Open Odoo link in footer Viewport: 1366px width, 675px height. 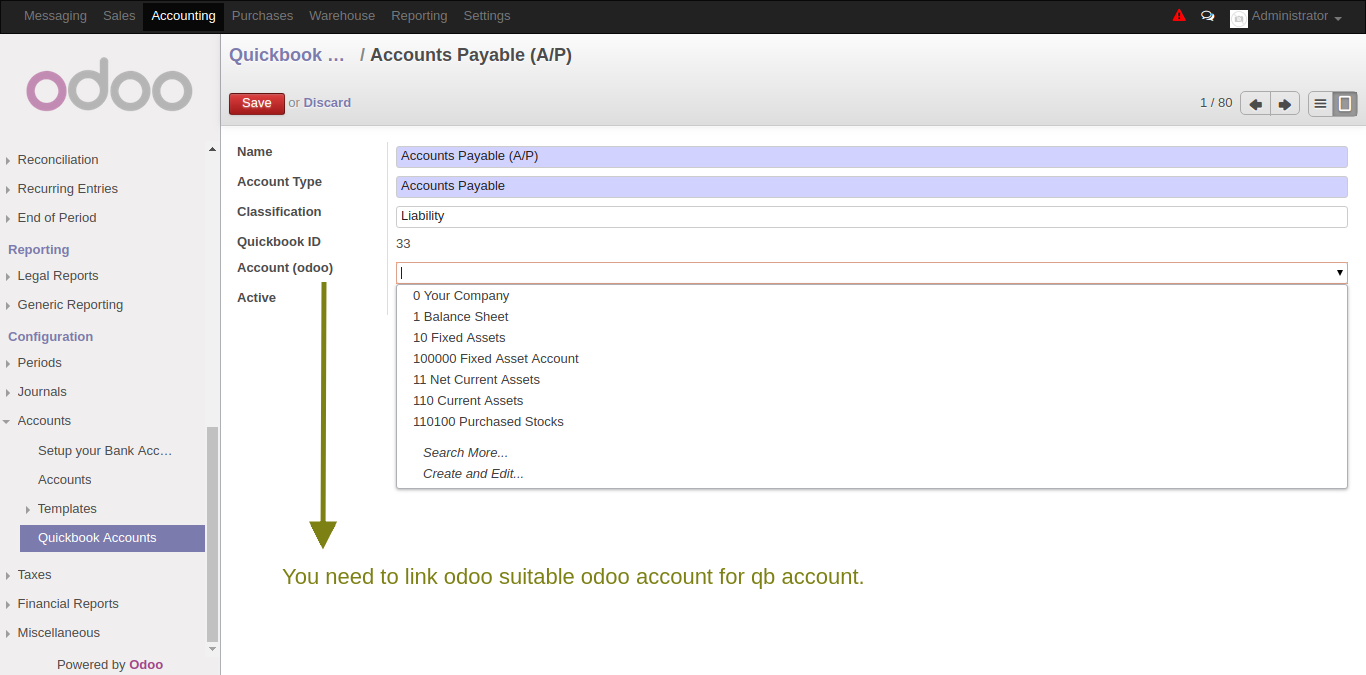[x=146, y=665]
